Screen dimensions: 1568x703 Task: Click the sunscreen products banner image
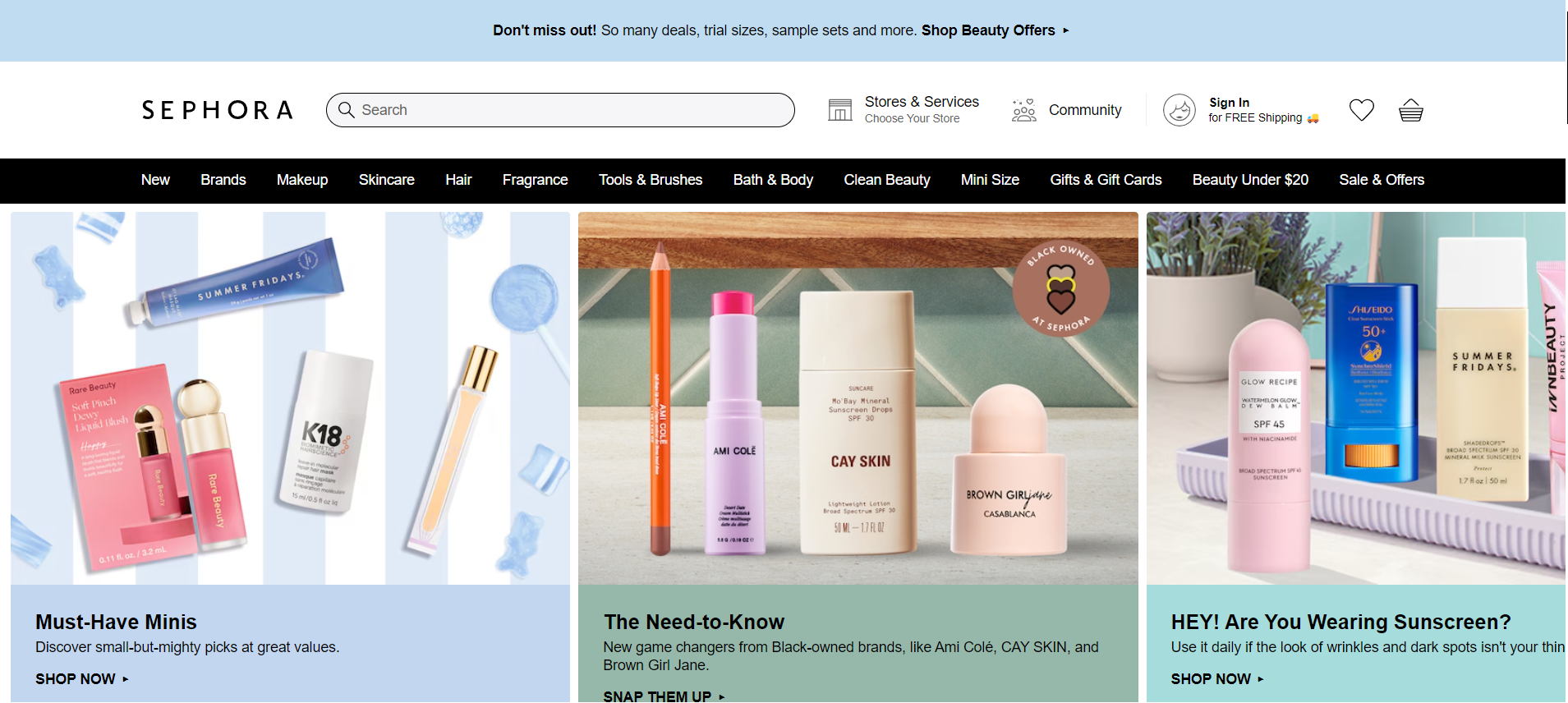1356,398
